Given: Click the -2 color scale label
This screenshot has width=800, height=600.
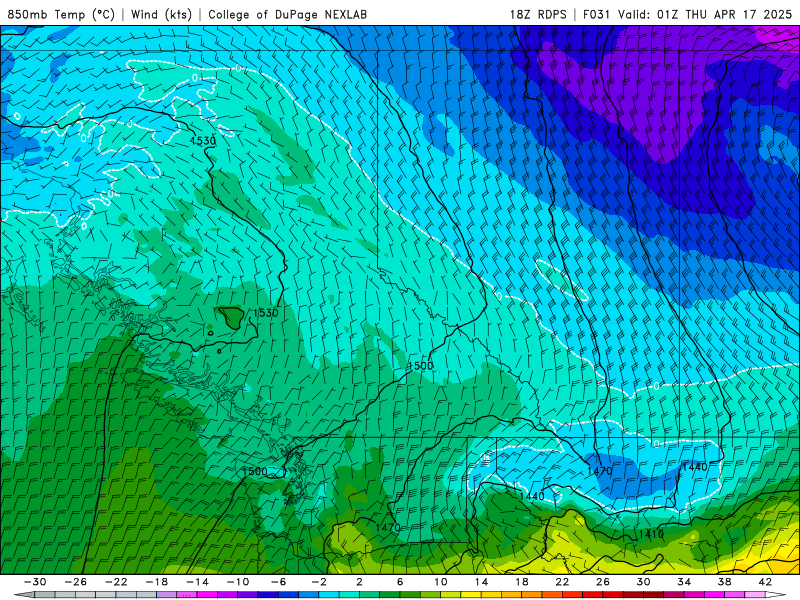Looking at the screenshot, I should [319, 582].
